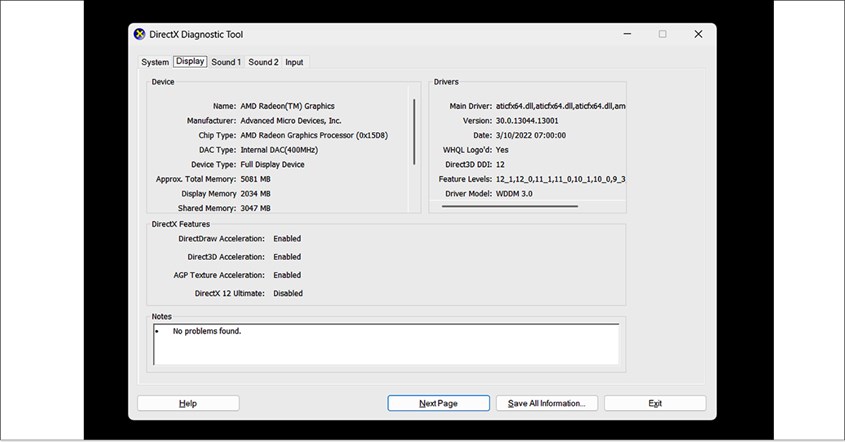Screen dimensions: 845x442
Task: Select 'Advanced Micro Devices, Inc.' manufacturer value
Action: point(290,121)
